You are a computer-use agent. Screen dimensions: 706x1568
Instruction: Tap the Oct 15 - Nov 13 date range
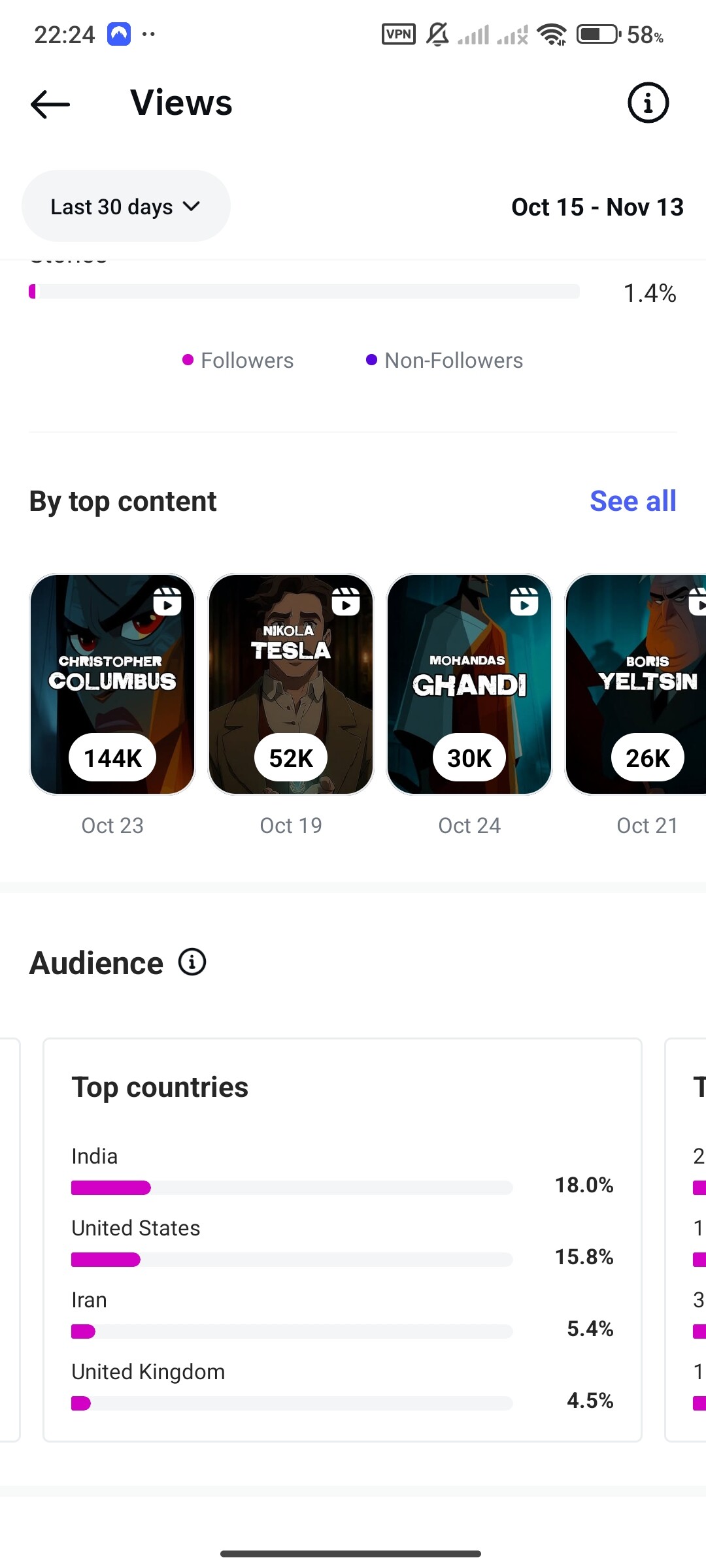pyautogui.click(x=597, y=207)
